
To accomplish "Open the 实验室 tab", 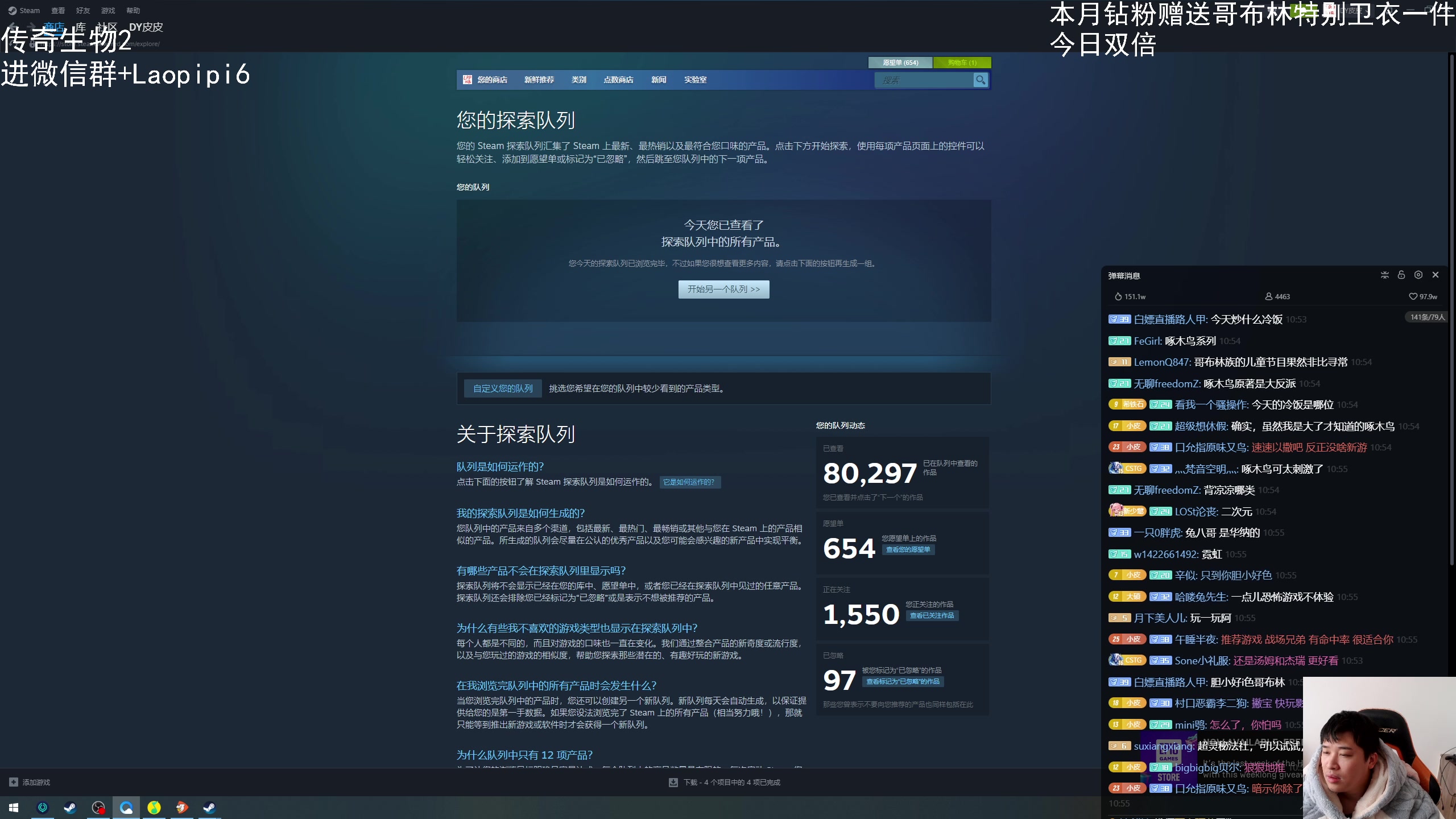I will click(x=695, y=80).
